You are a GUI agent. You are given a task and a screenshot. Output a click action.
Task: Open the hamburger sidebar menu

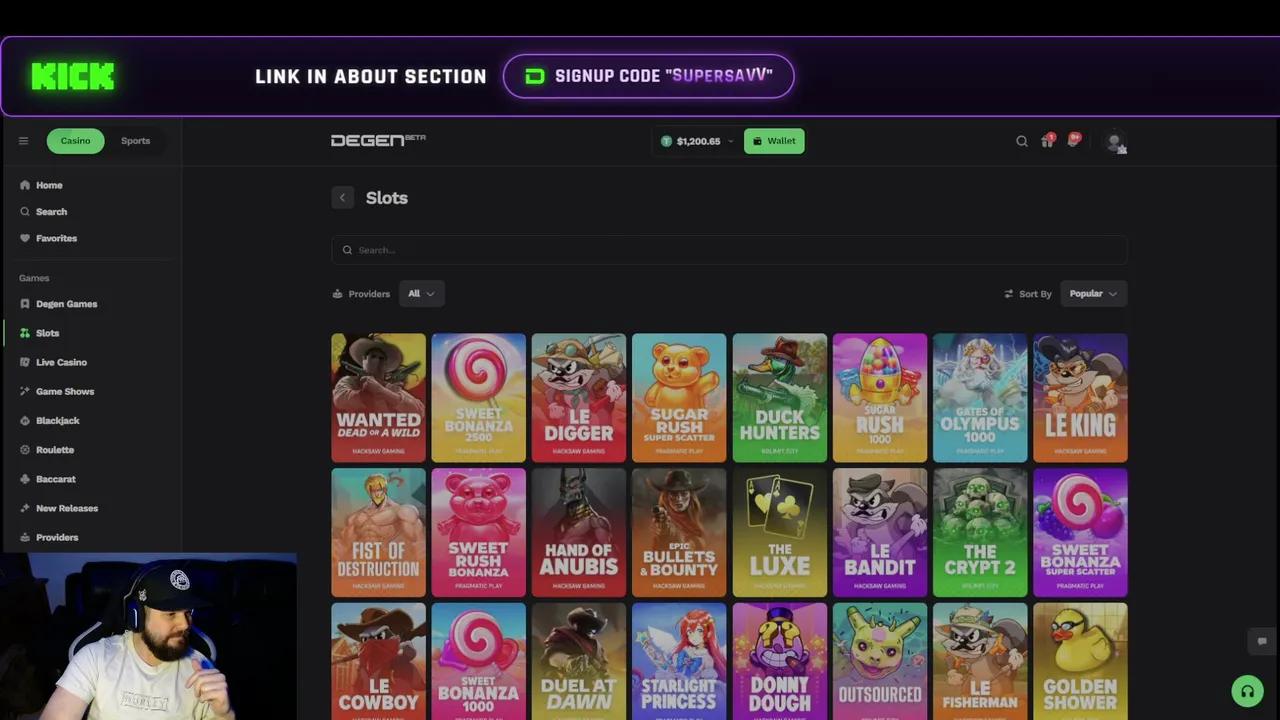point(23,141)
